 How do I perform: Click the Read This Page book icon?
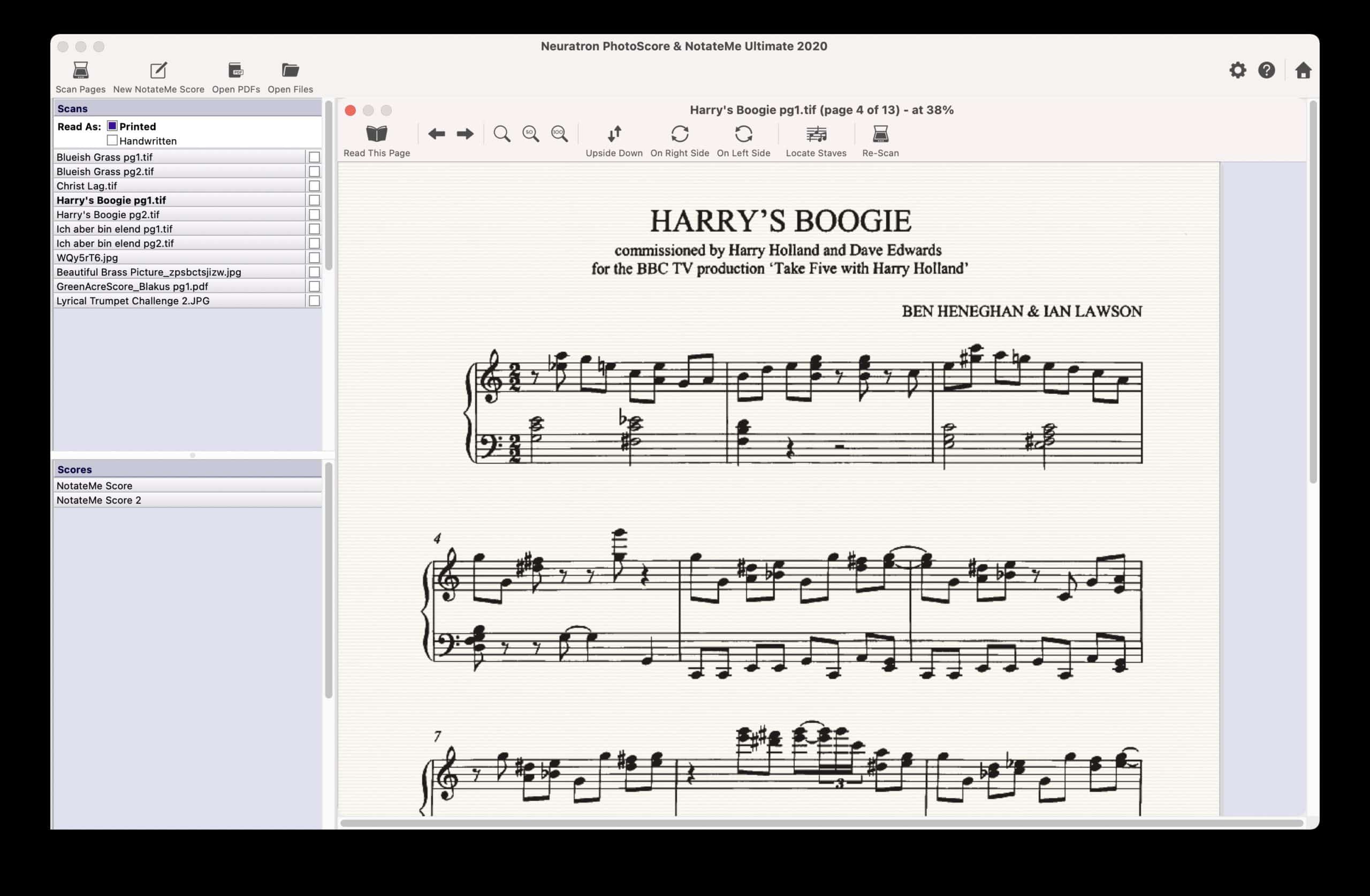376,134
